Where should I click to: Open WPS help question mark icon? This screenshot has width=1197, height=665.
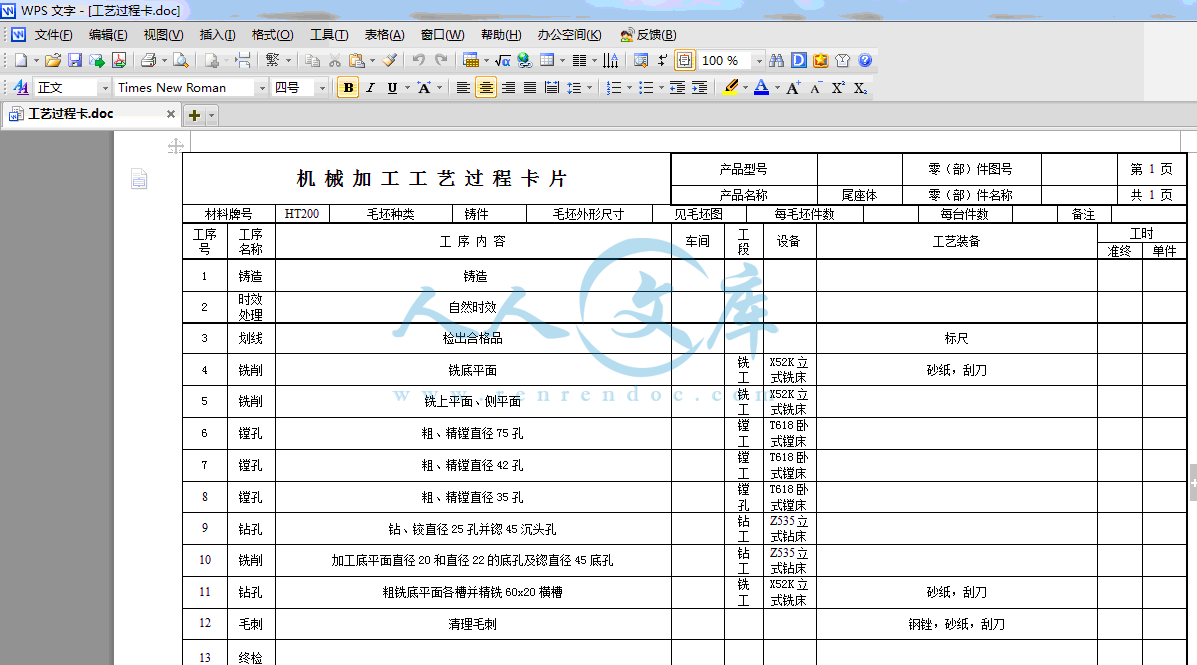click(x=865, y=60)
